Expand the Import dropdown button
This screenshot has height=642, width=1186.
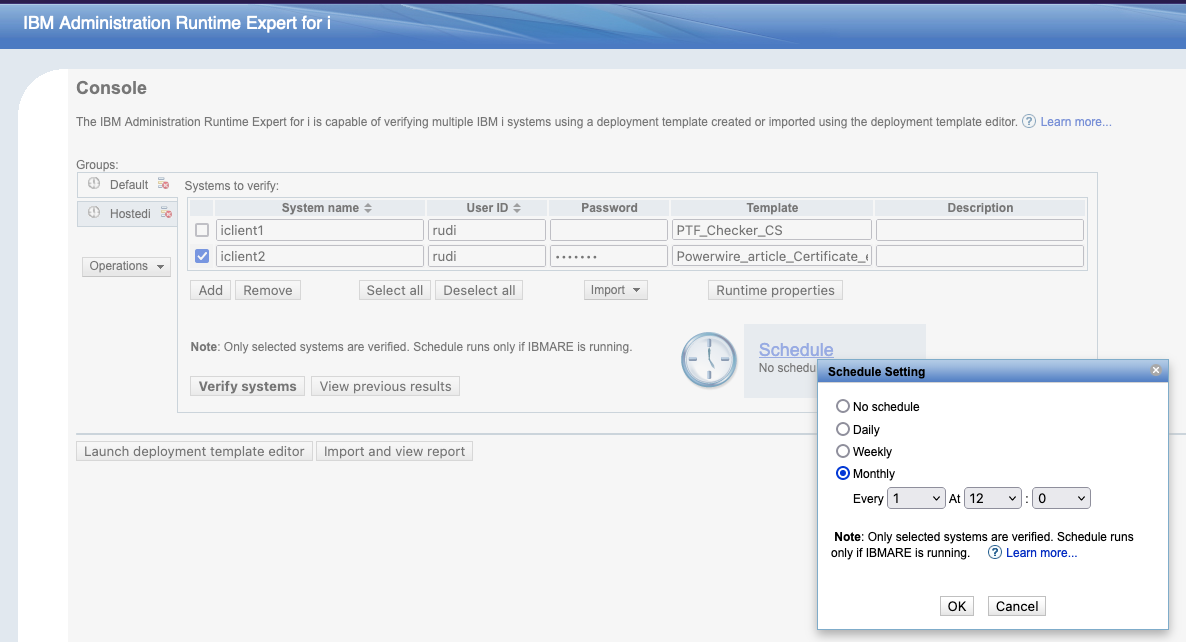pos(615,290)
